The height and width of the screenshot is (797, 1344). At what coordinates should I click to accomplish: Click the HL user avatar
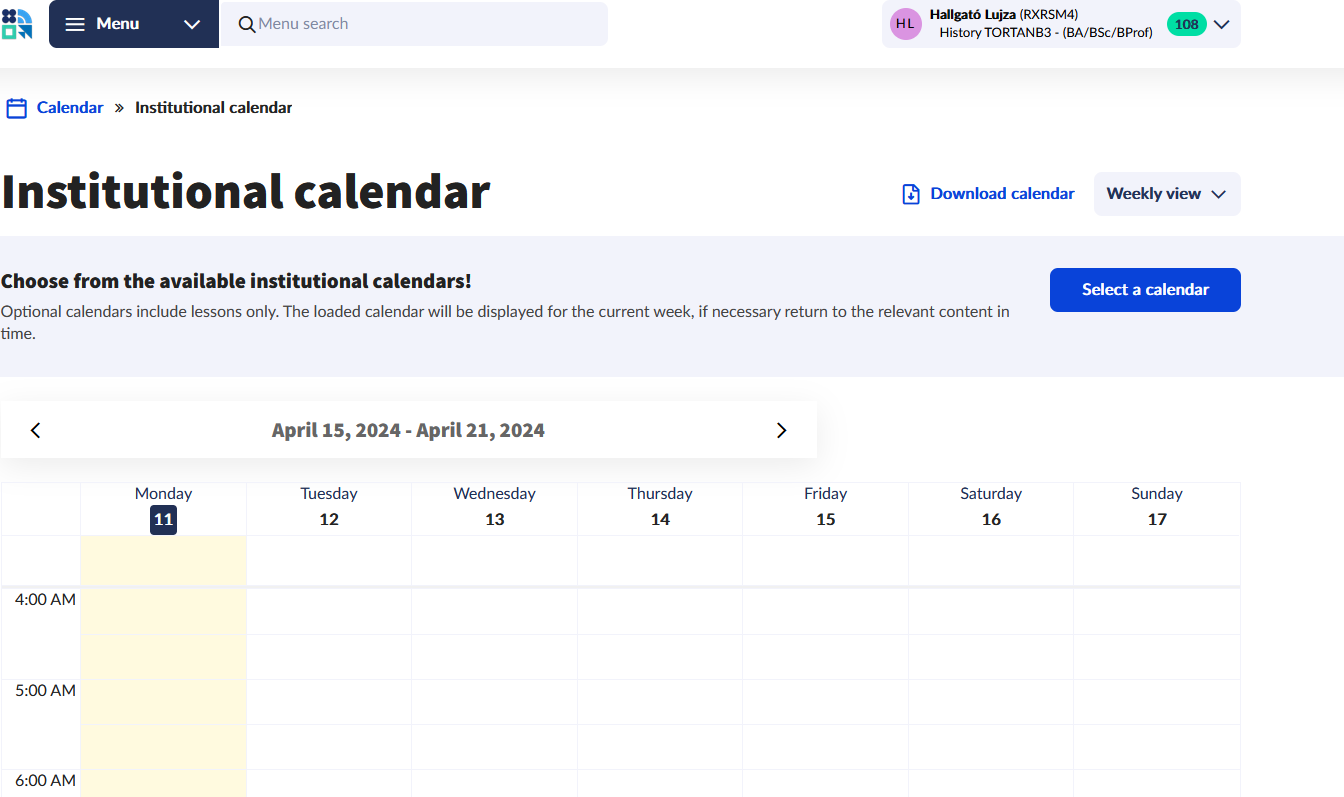pyautogui.click(x=905, y=24)
